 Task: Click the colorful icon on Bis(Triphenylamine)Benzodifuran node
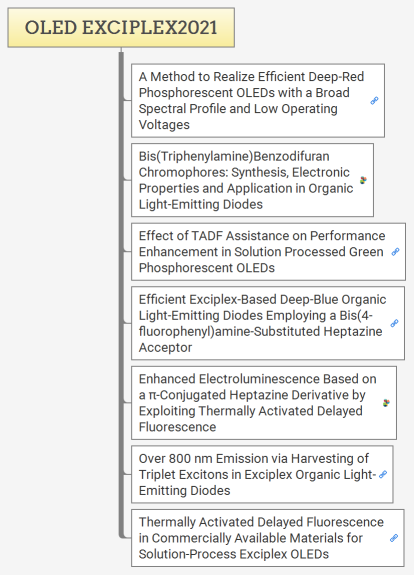[x=363, y=180]
